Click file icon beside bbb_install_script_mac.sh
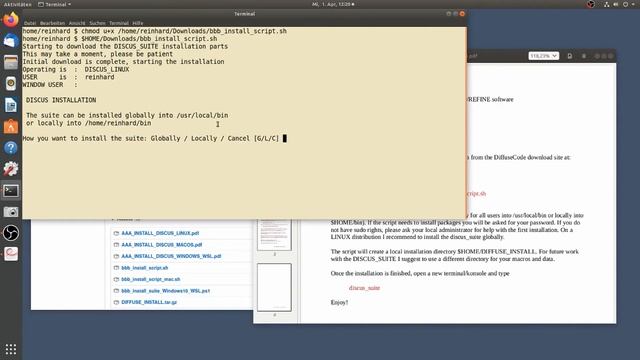Screen dimensions: 640x360 (x=116, y=280)
